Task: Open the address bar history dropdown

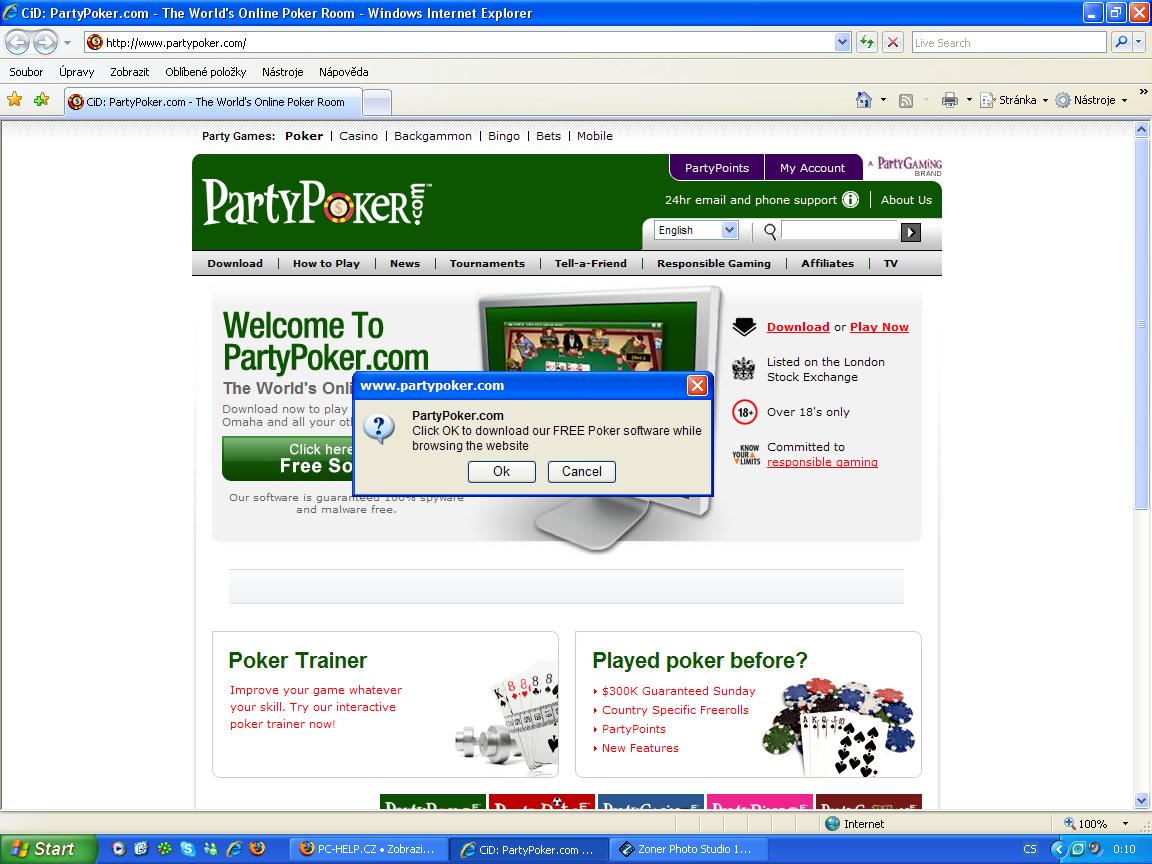Action: pos(843,43)
